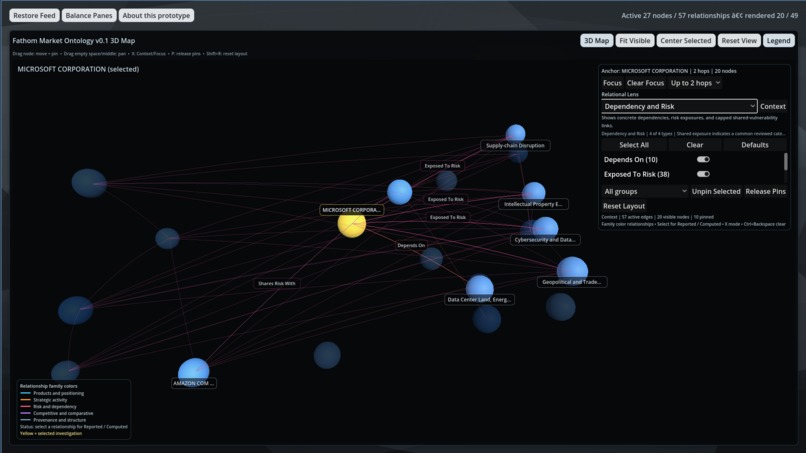Viewport: 806px width, 453px height.
Task: Click Release Pins
Action: click(765, 191)
